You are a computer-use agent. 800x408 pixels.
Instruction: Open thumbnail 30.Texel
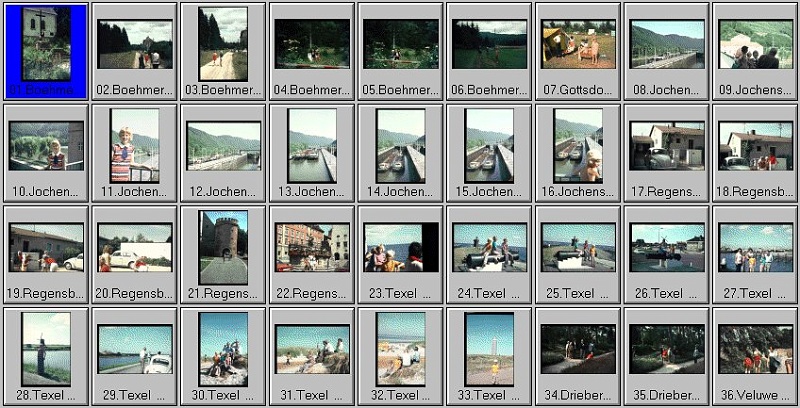coord(222,350)
